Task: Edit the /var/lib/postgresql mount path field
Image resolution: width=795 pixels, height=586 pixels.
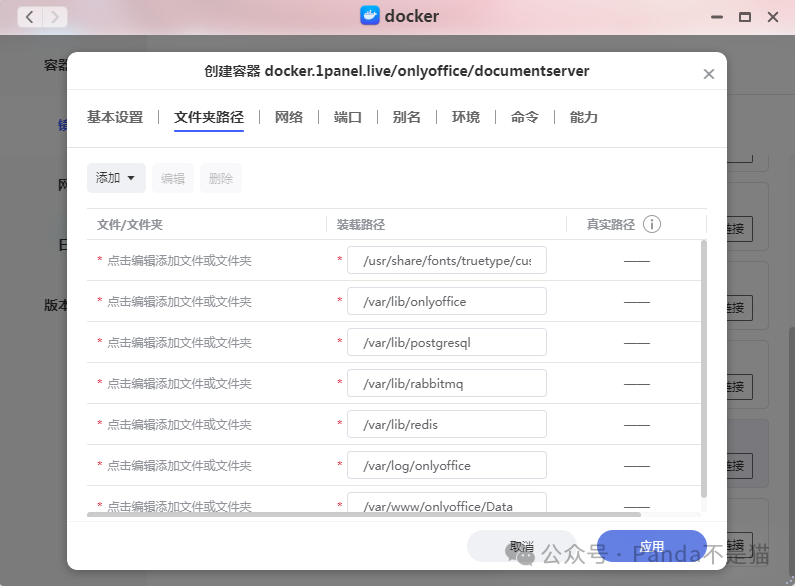Action: pyautogui.click(x=447, y=342)
